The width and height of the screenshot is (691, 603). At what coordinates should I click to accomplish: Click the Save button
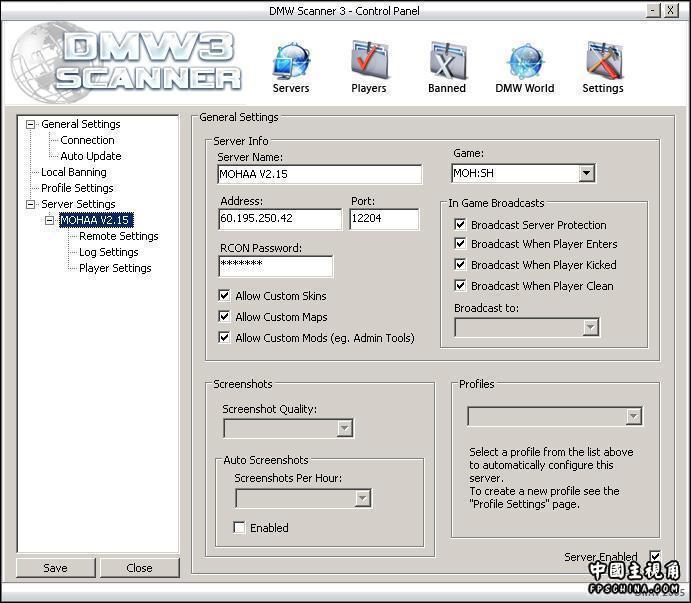(56, 568)
